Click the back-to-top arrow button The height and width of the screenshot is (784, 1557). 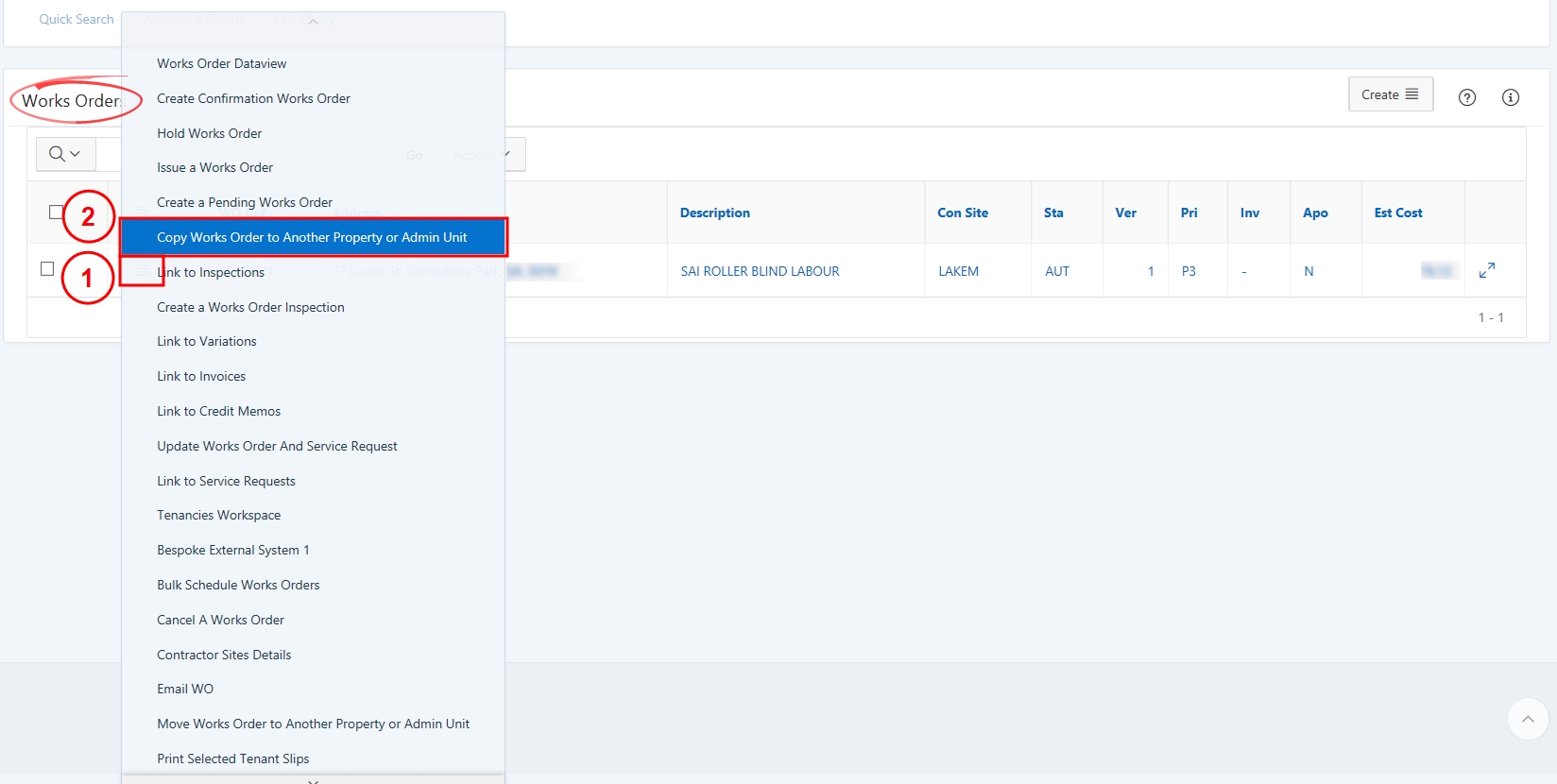tap(1528, 719)
